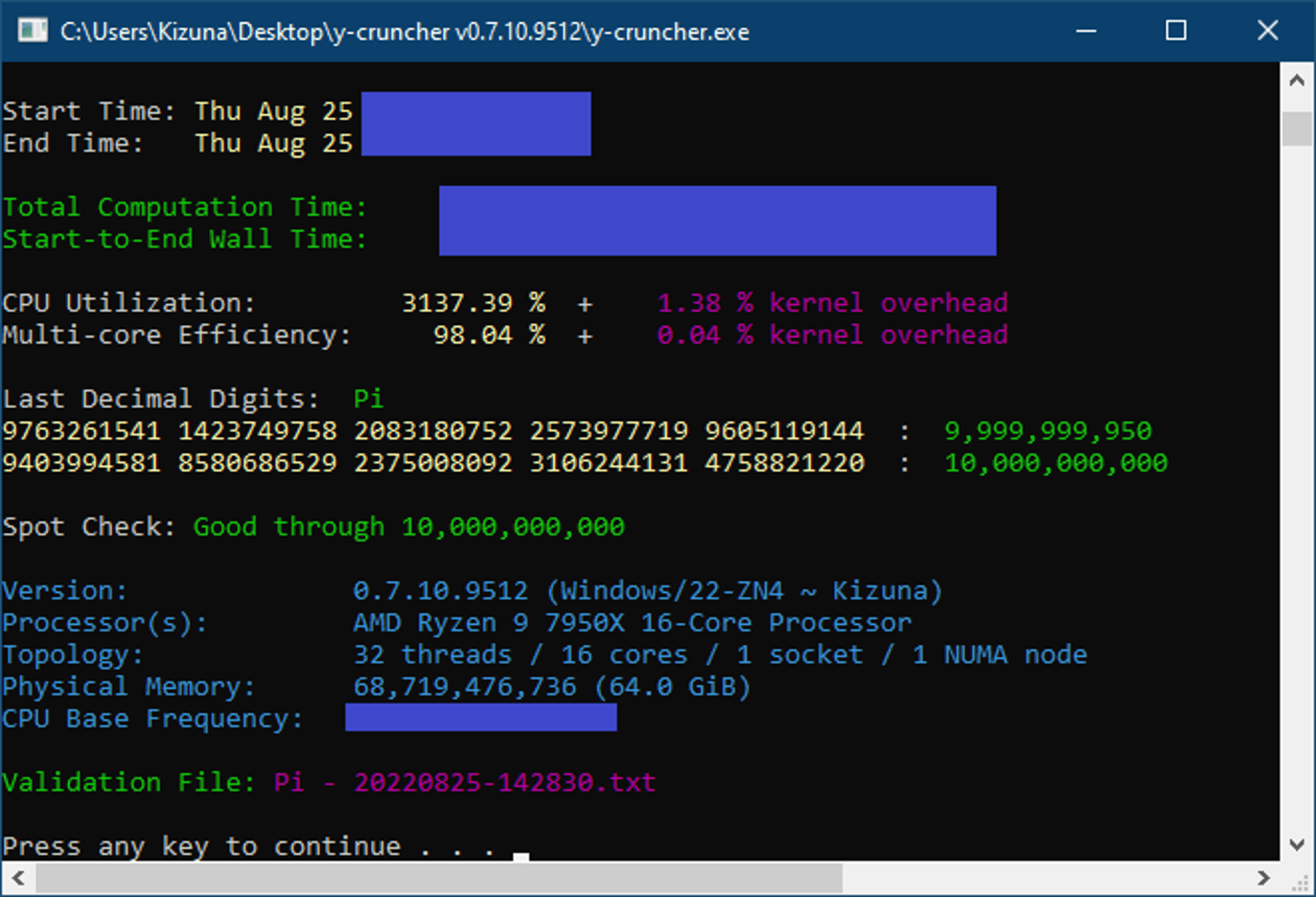1316x897 pixels.
Task: Click the scroll-left arrow on horizontal scrollbar
Action: [17, 878]
